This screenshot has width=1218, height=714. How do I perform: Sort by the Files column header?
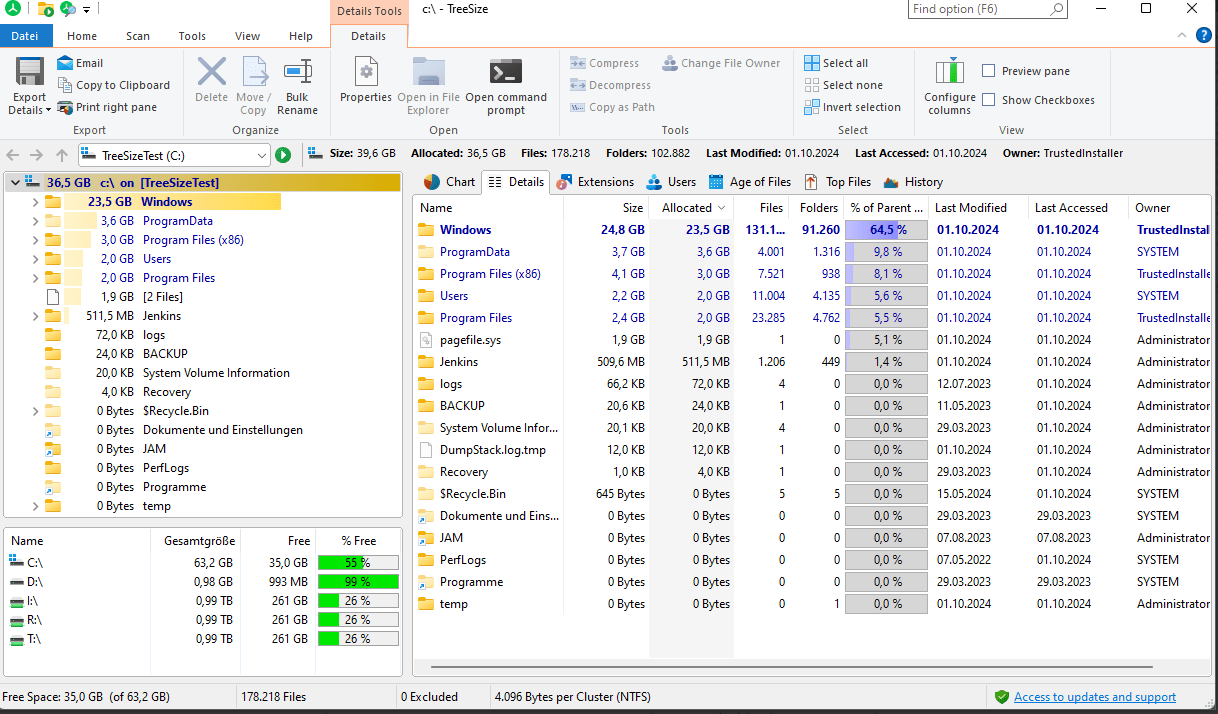(x=760, y=208)
